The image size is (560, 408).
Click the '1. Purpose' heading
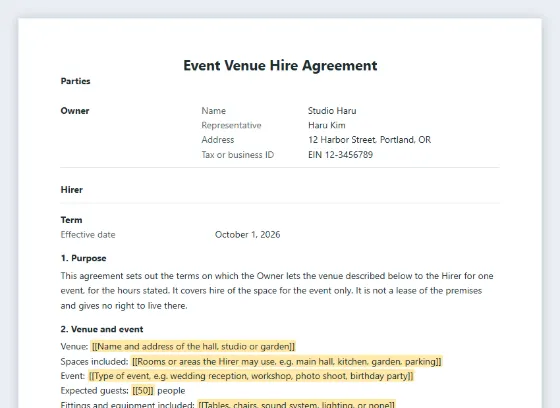84,258
